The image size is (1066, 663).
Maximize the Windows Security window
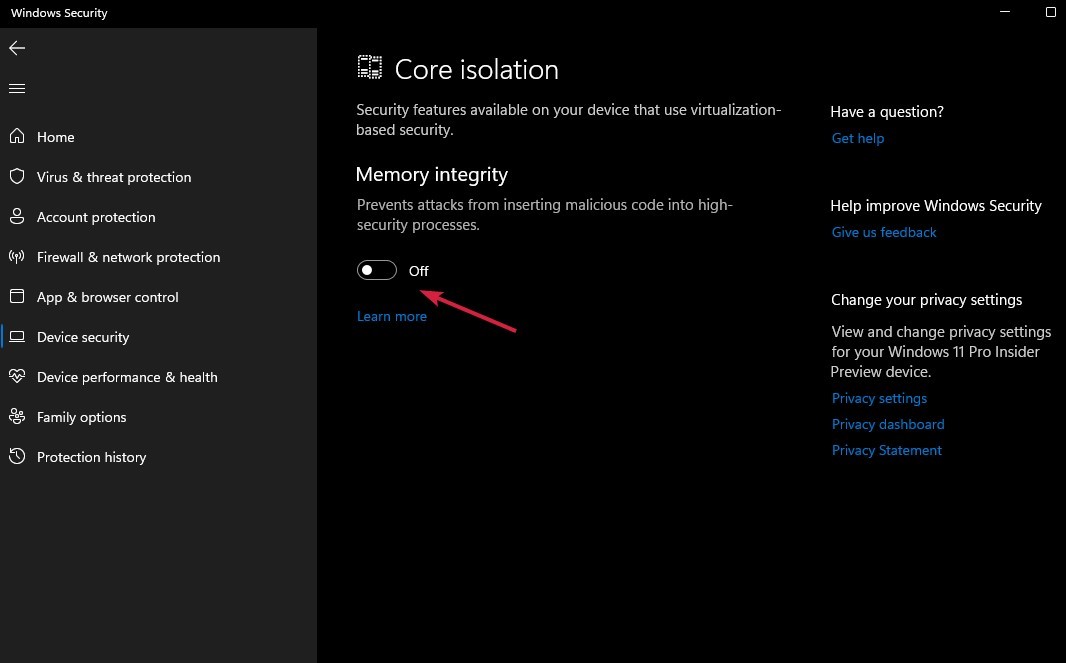click(1050, 12)
